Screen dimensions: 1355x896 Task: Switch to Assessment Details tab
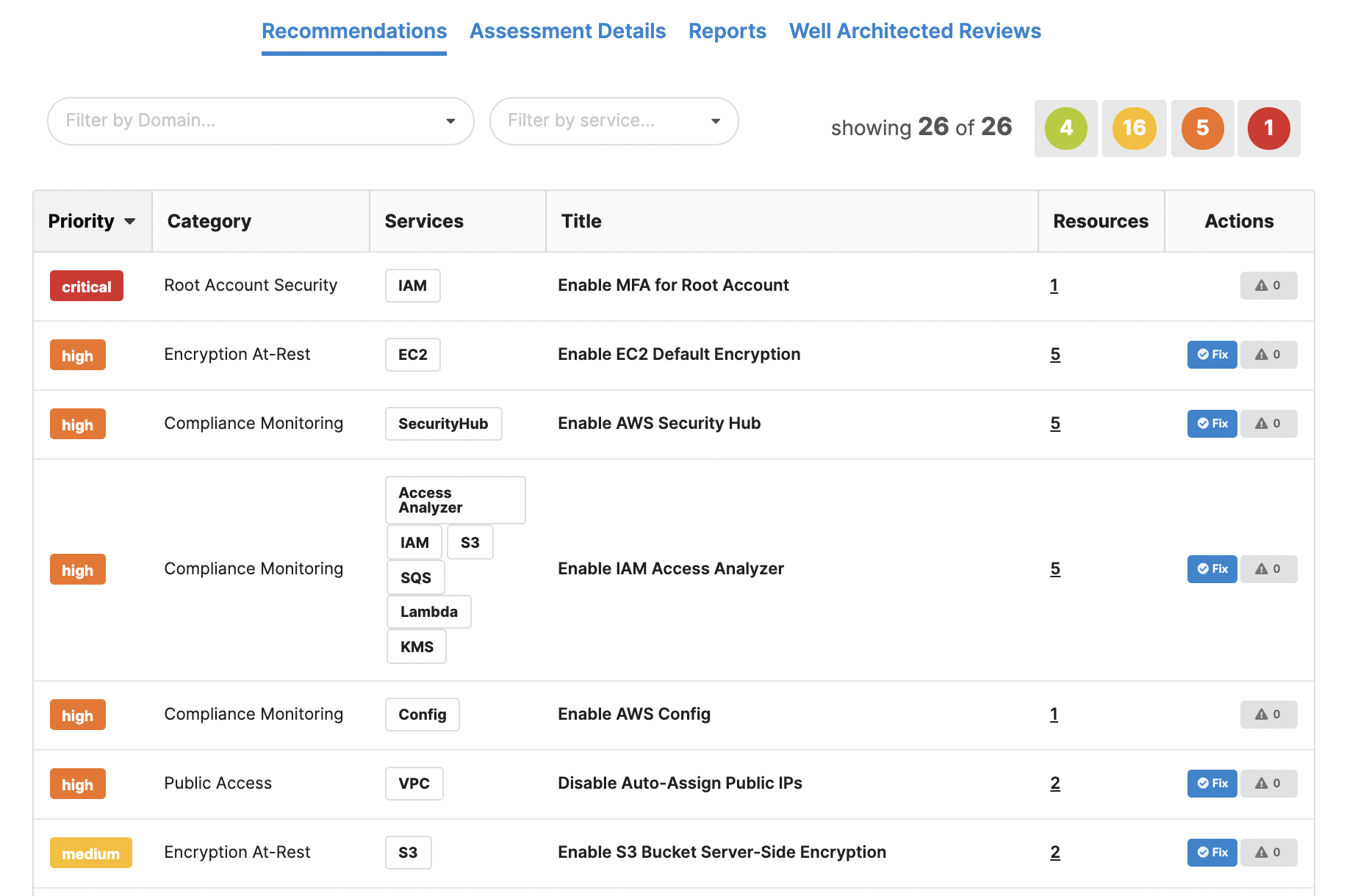567,31
